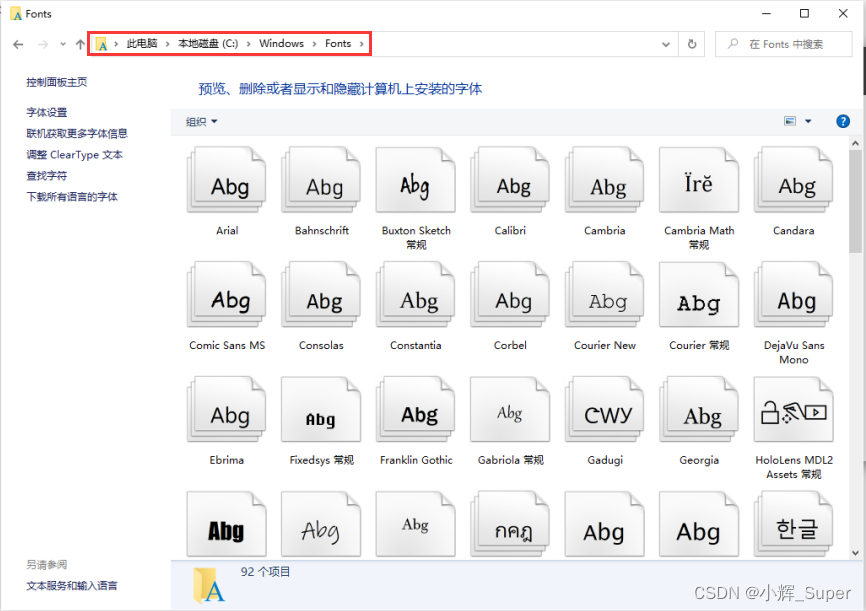Select the Consolas font icon
Viewport: 866px width, 611px height.
pos(321,295)
